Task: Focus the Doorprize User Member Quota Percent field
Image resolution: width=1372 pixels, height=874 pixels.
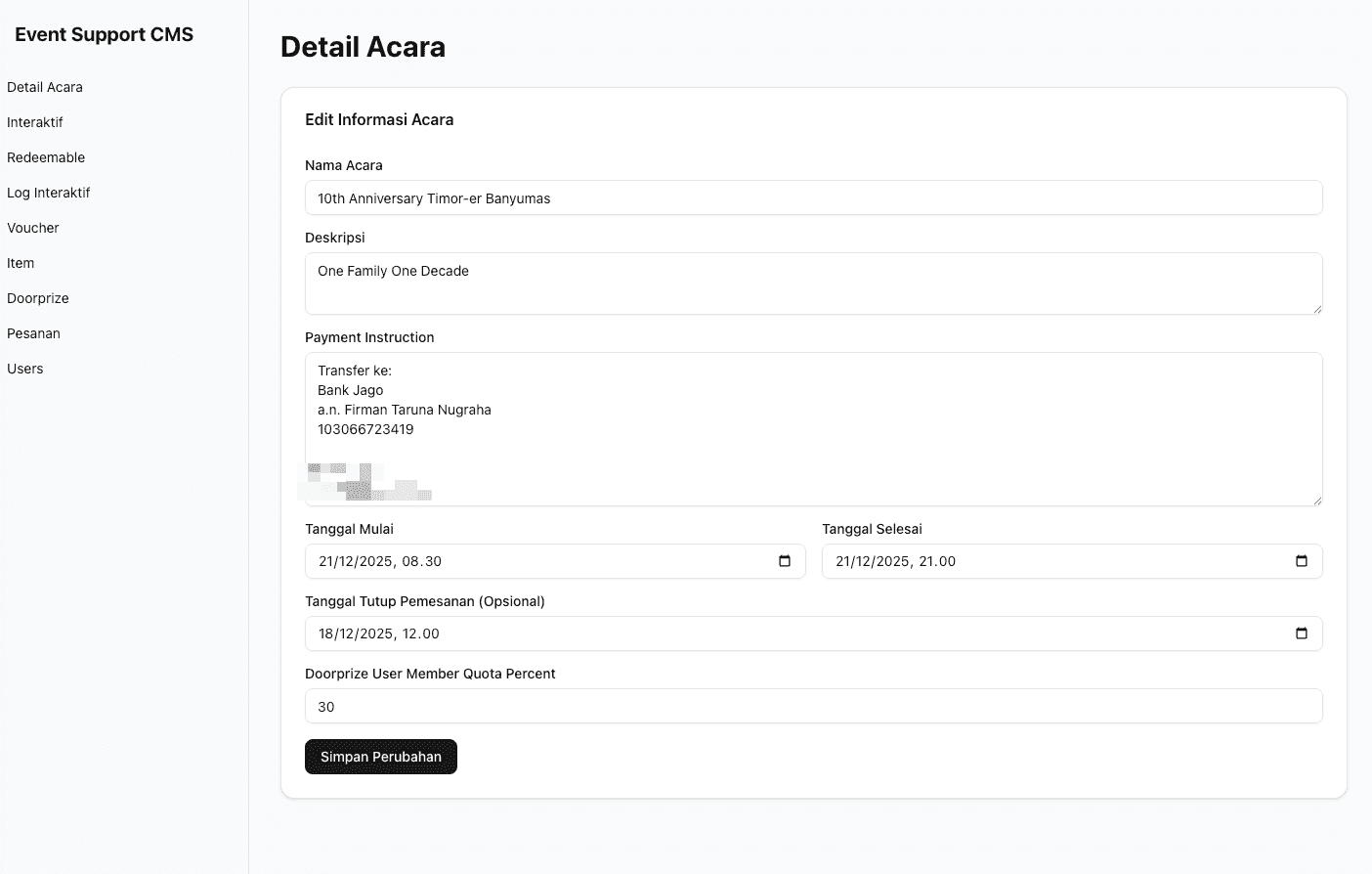Action: [x=813, y=707]
